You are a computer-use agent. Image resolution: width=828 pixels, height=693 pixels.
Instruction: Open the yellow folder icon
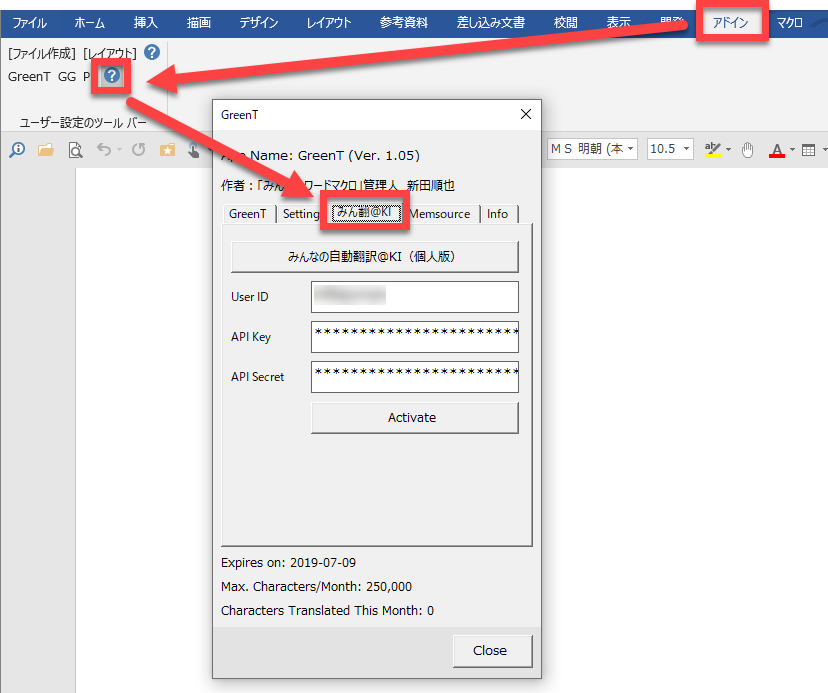coord(46,150)
